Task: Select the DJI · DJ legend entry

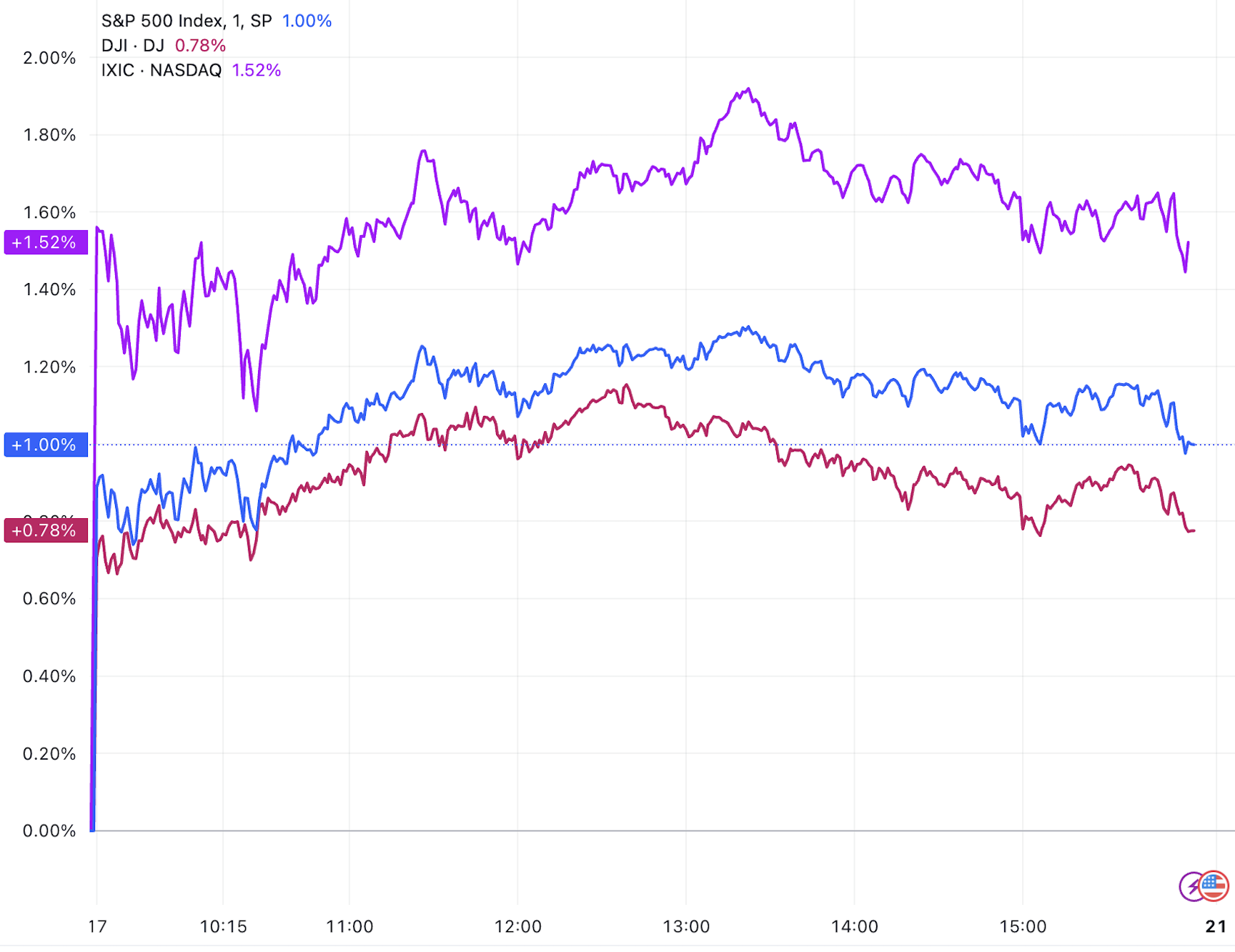Action: 133,46
